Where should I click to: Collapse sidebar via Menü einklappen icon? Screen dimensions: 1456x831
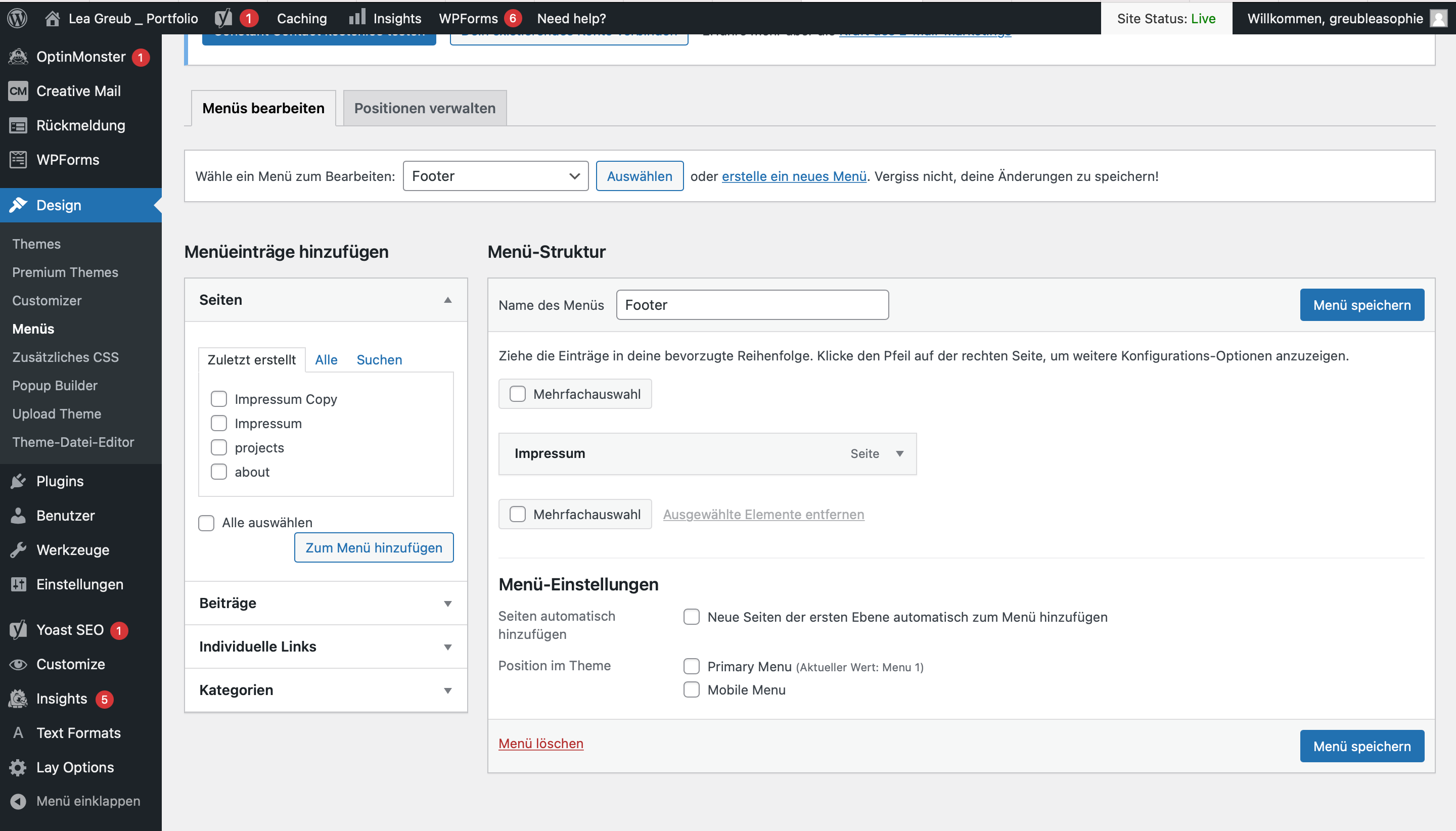pos(18,801)
